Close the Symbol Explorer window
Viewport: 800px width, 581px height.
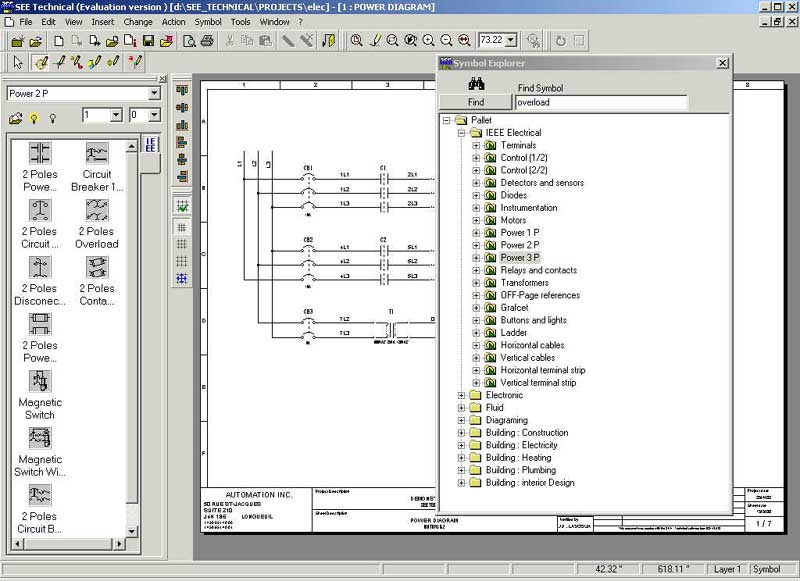coord(722,63)
